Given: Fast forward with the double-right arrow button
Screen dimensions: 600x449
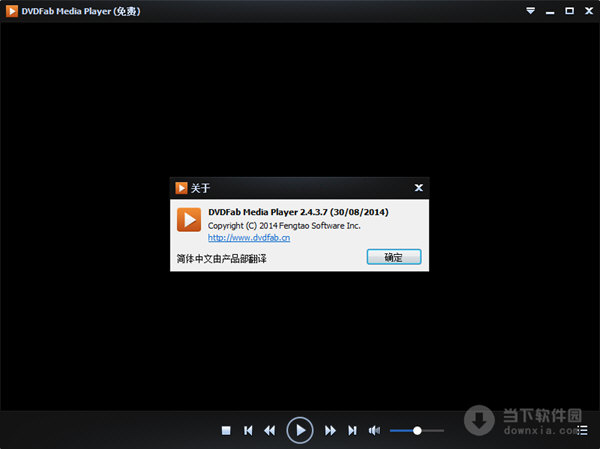Looking at the screenshot, I should (330, 431).
